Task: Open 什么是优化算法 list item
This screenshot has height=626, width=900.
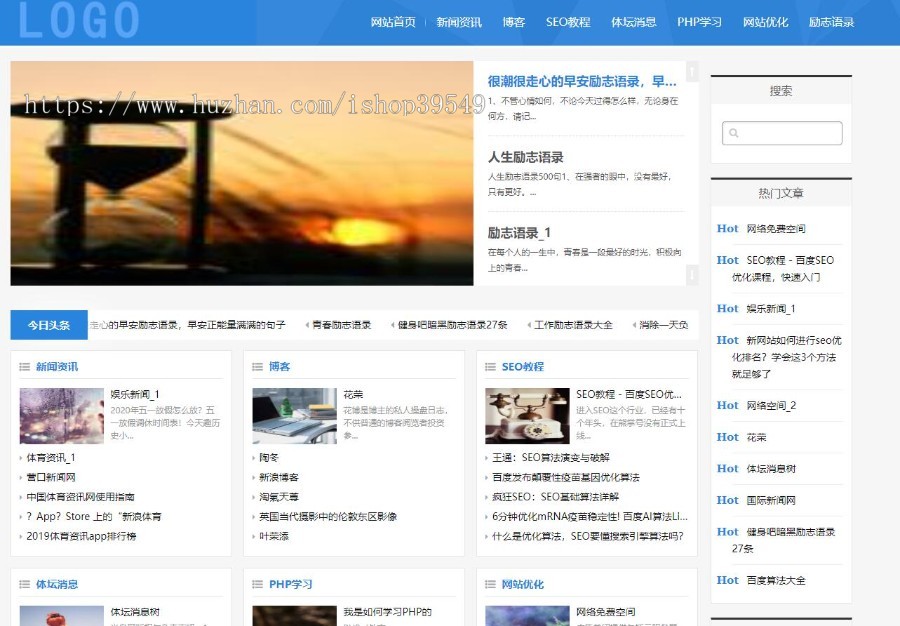Action: 588,536
